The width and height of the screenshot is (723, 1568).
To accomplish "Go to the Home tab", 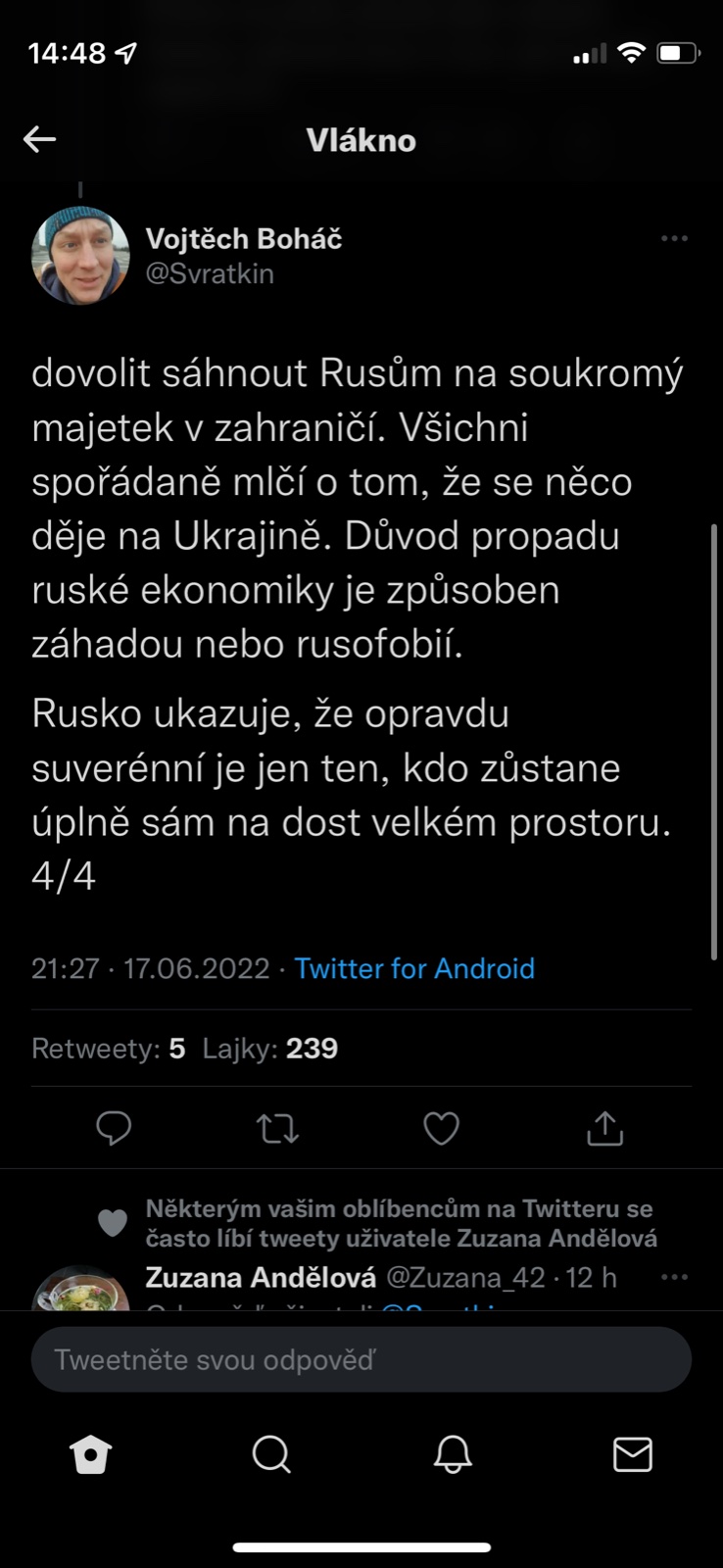I will coord(91,1455).
